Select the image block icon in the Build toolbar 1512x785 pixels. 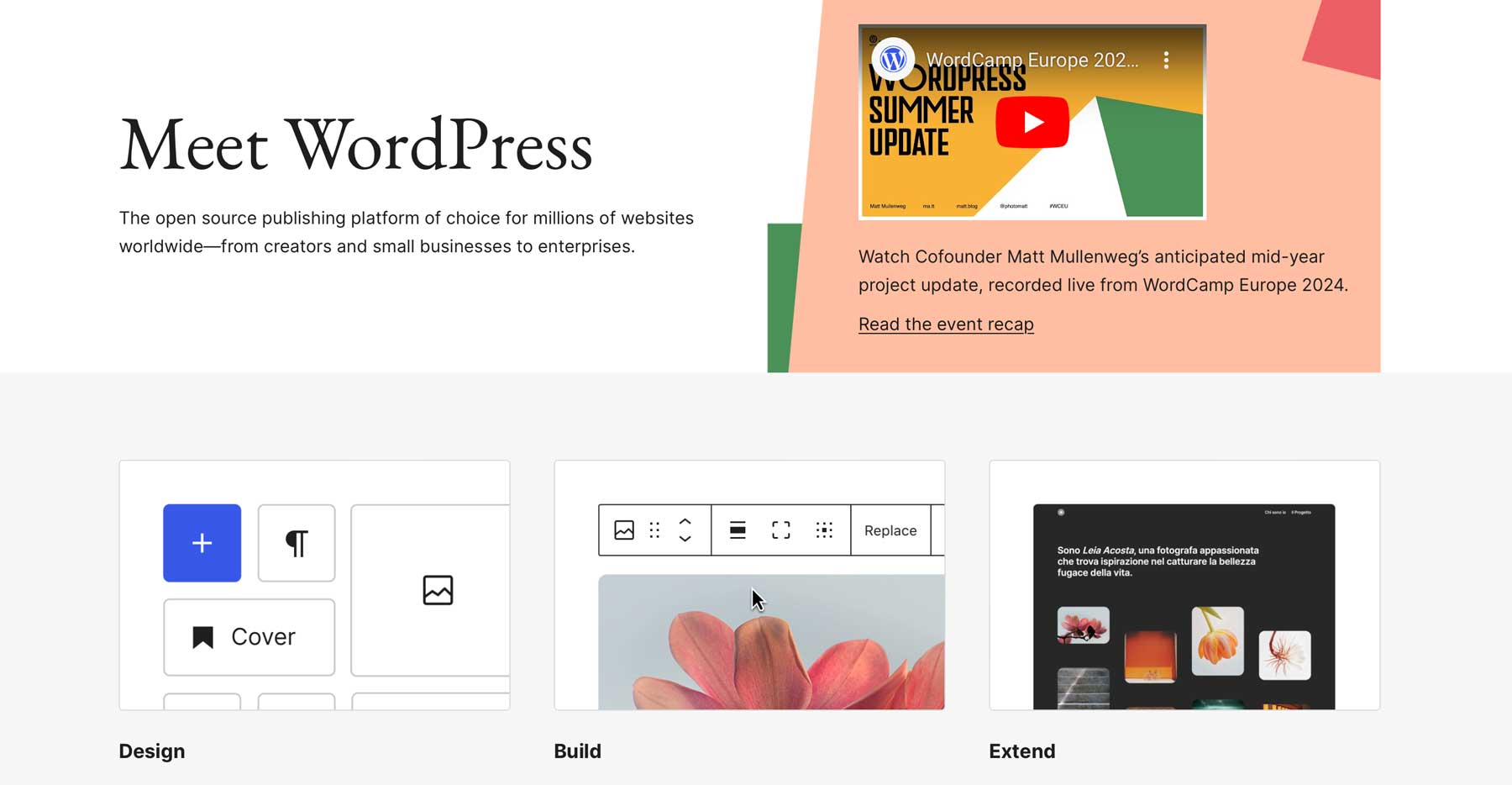(x=624, y=529)
